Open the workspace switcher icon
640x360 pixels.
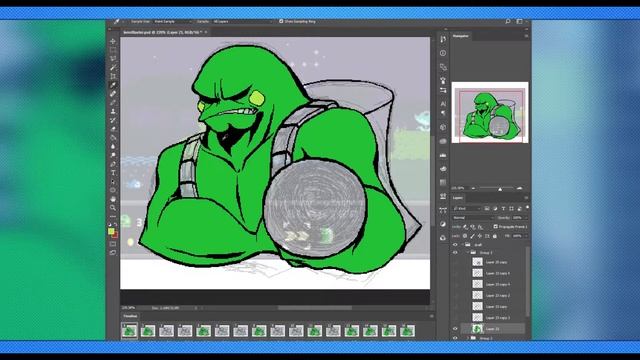(520, 21)
